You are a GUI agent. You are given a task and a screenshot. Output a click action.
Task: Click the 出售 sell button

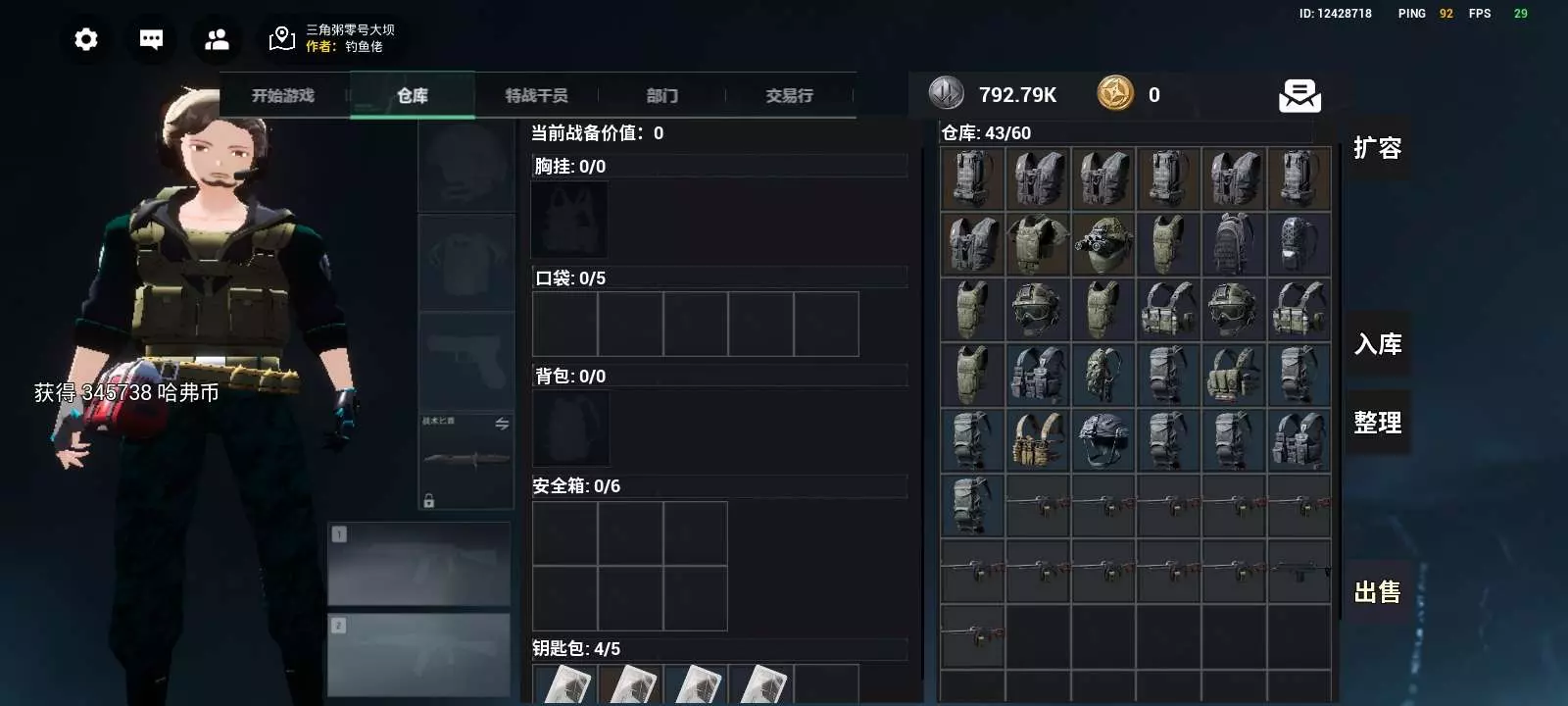click(x=1377, y=592)
